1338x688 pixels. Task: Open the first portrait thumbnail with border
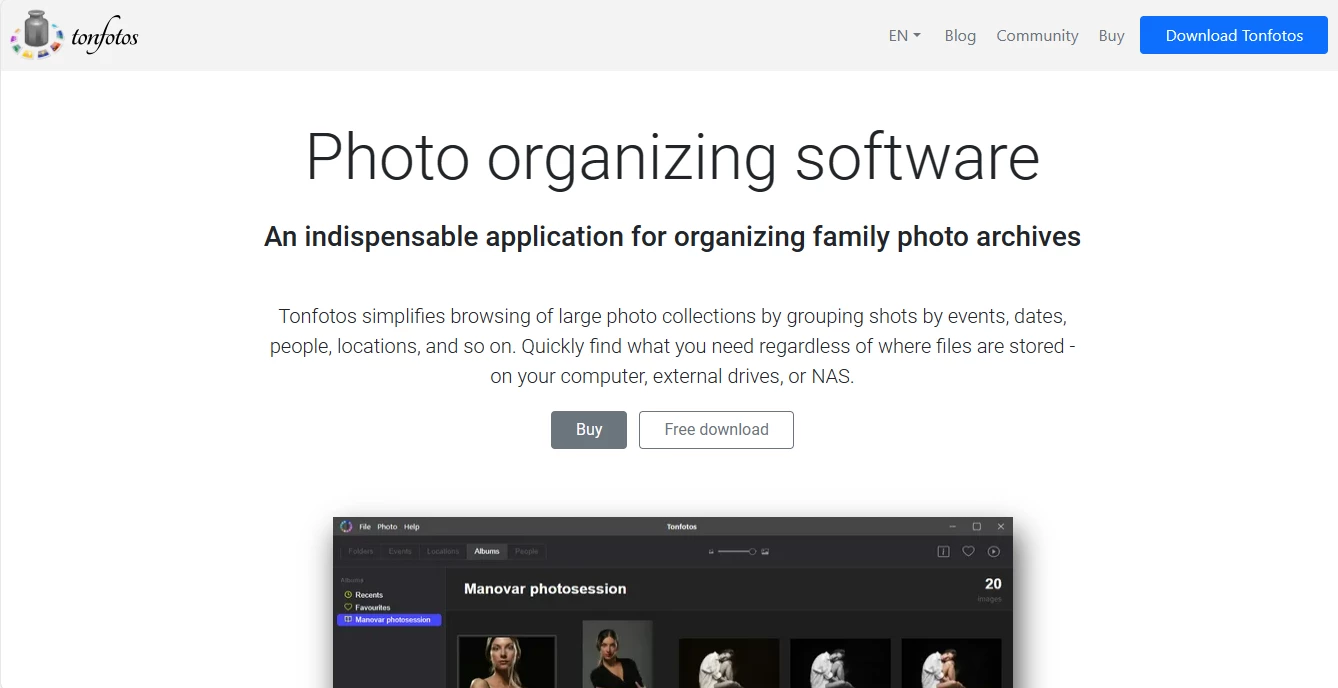click(507, 662)
